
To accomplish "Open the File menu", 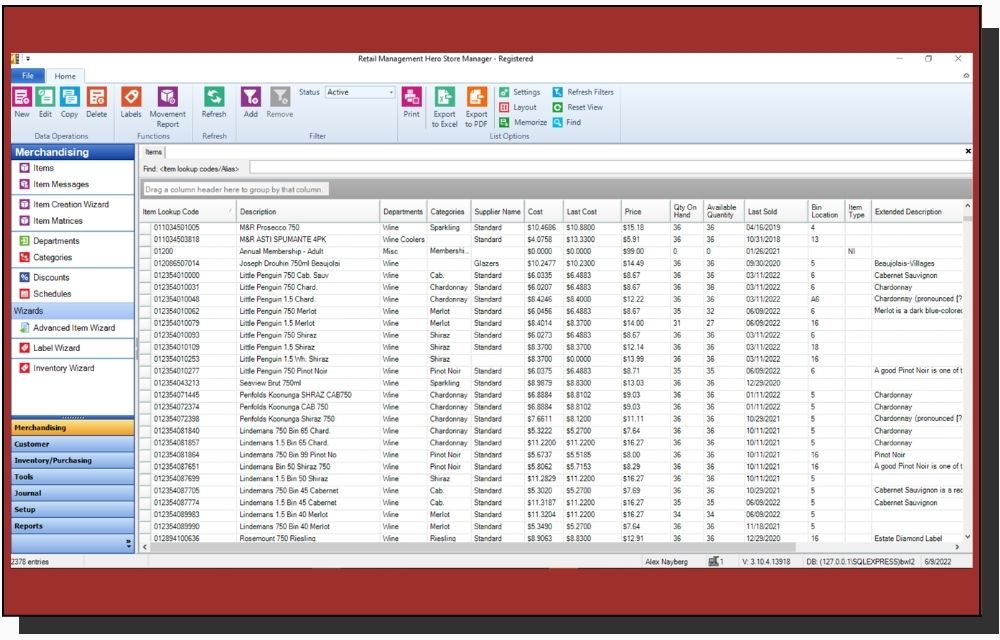I will (28, 76).
